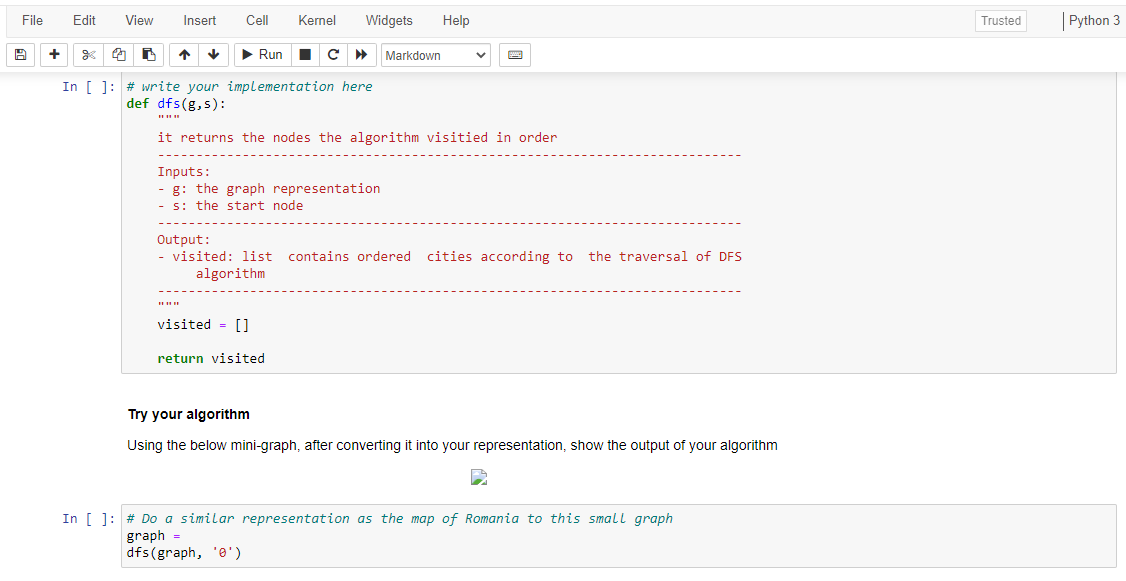The width and height of the screenshot is (1126, 581).
Task: Open the Insert menu
Action: (x=199, y=20)
